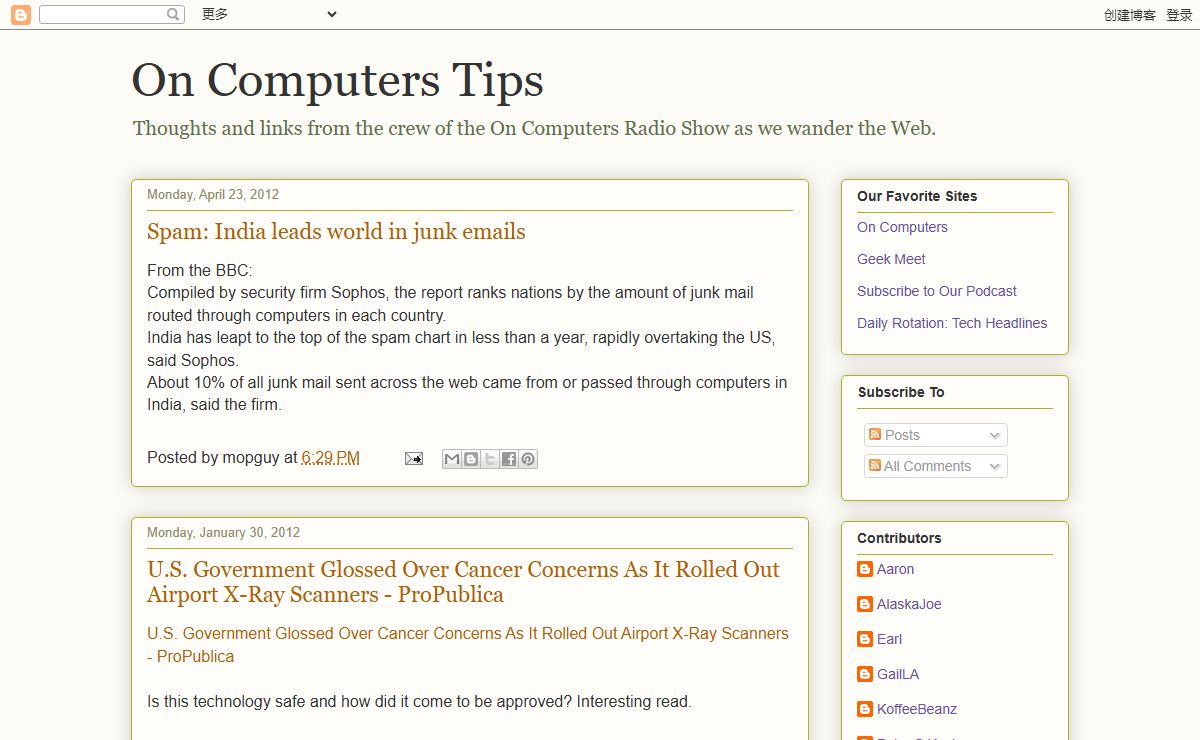Click 'Our Favorite Sites' widget heading
The image size is (1200, 740).
(x=917, y=196)
